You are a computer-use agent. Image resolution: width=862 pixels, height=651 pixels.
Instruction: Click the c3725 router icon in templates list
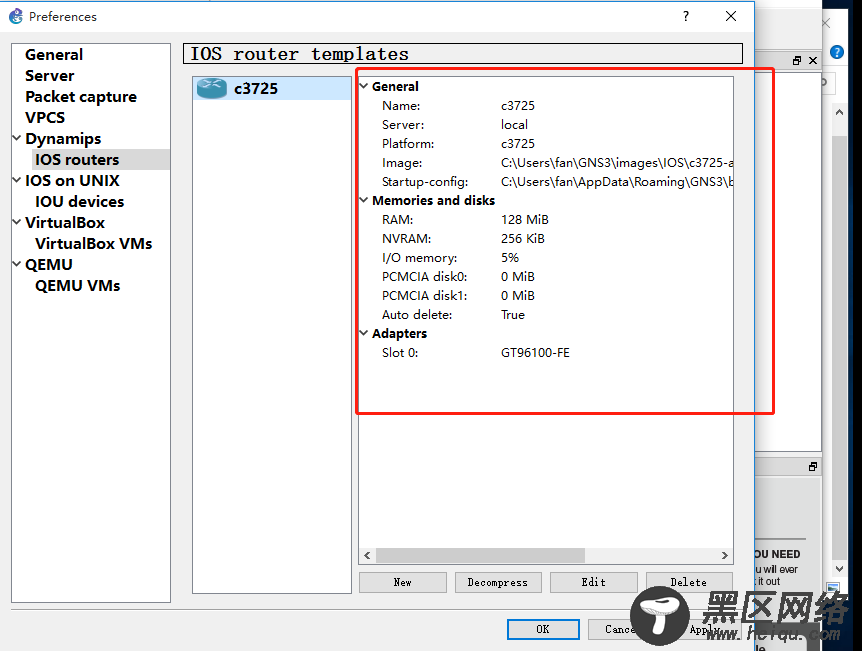[x=212, y=89]
